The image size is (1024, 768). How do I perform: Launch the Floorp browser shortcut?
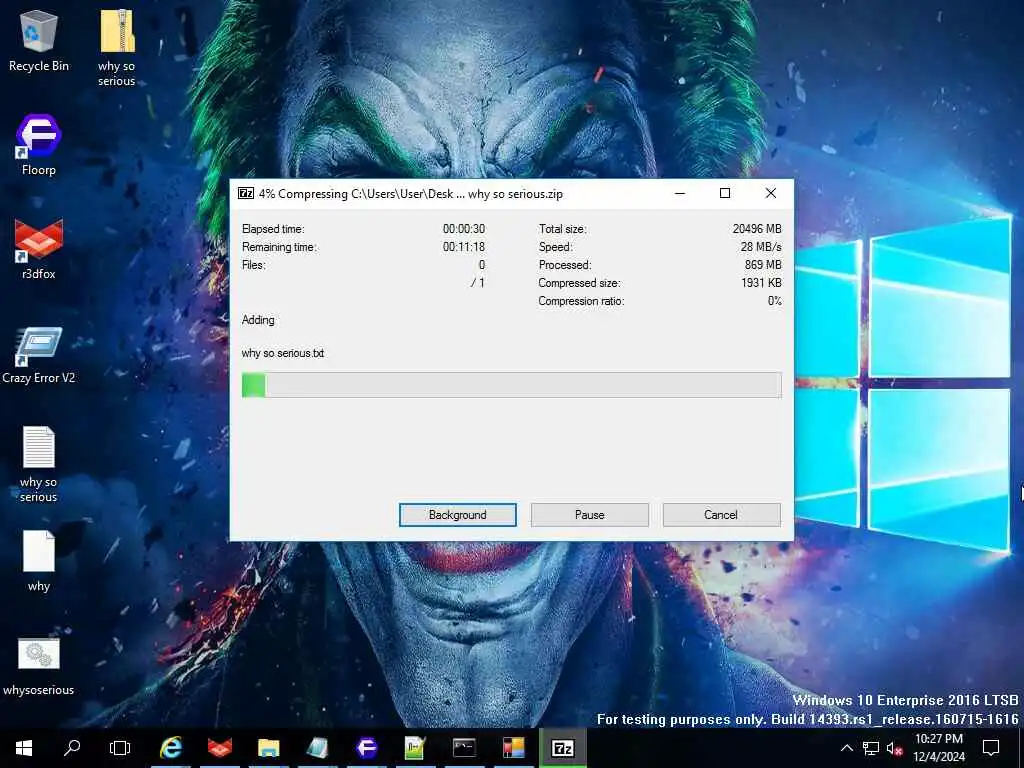39,145
